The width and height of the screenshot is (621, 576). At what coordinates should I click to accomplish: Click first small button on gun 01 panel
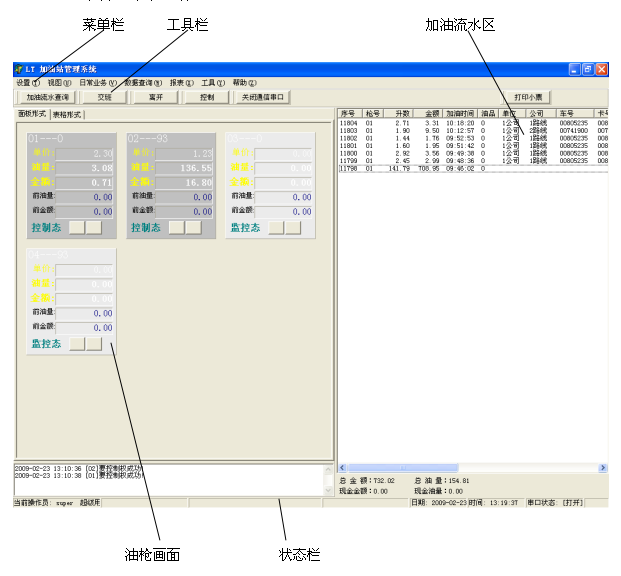point(77,227)
